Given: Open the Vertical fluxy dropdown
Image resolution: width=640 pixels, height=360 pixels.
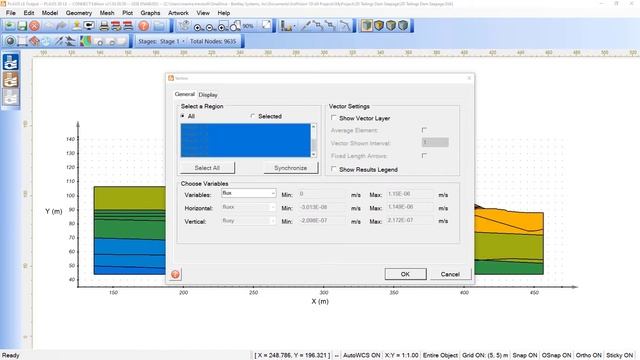Looking at the screenshot, I should pos(249,221).
